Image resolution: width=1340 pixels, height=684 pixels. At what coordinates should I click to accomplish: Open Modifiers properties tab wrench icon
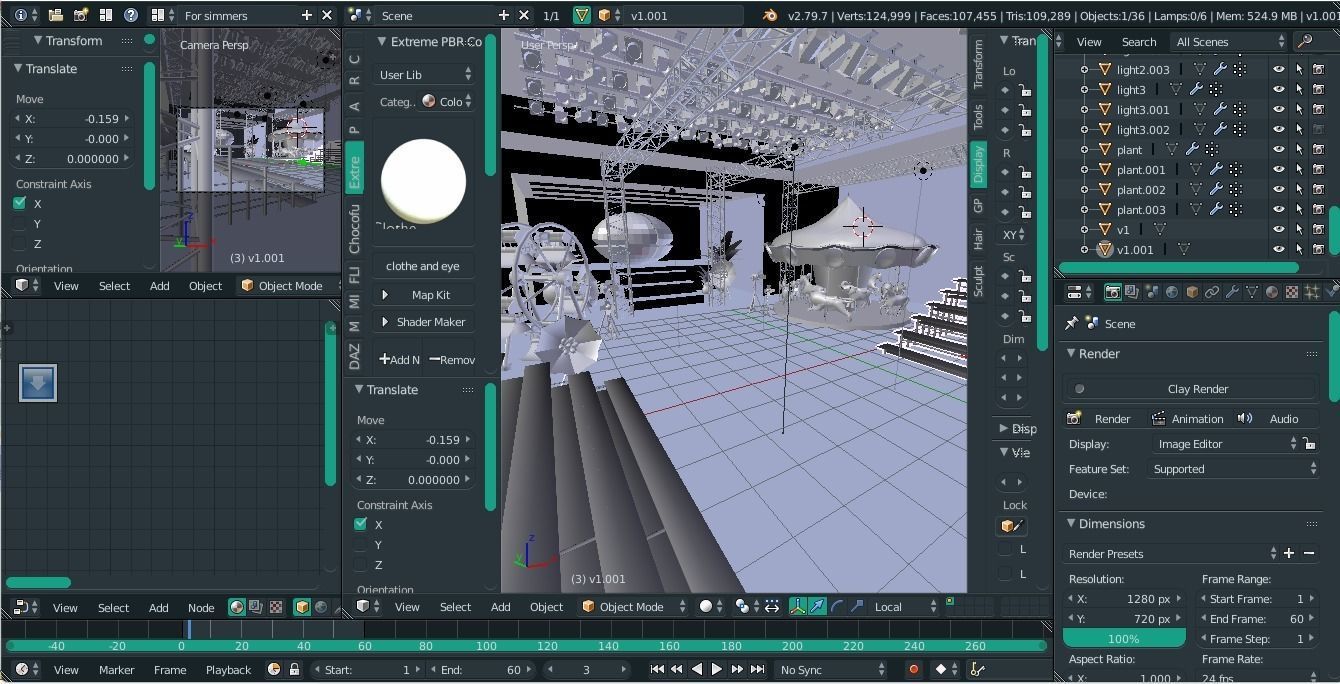pos(1232,292)
